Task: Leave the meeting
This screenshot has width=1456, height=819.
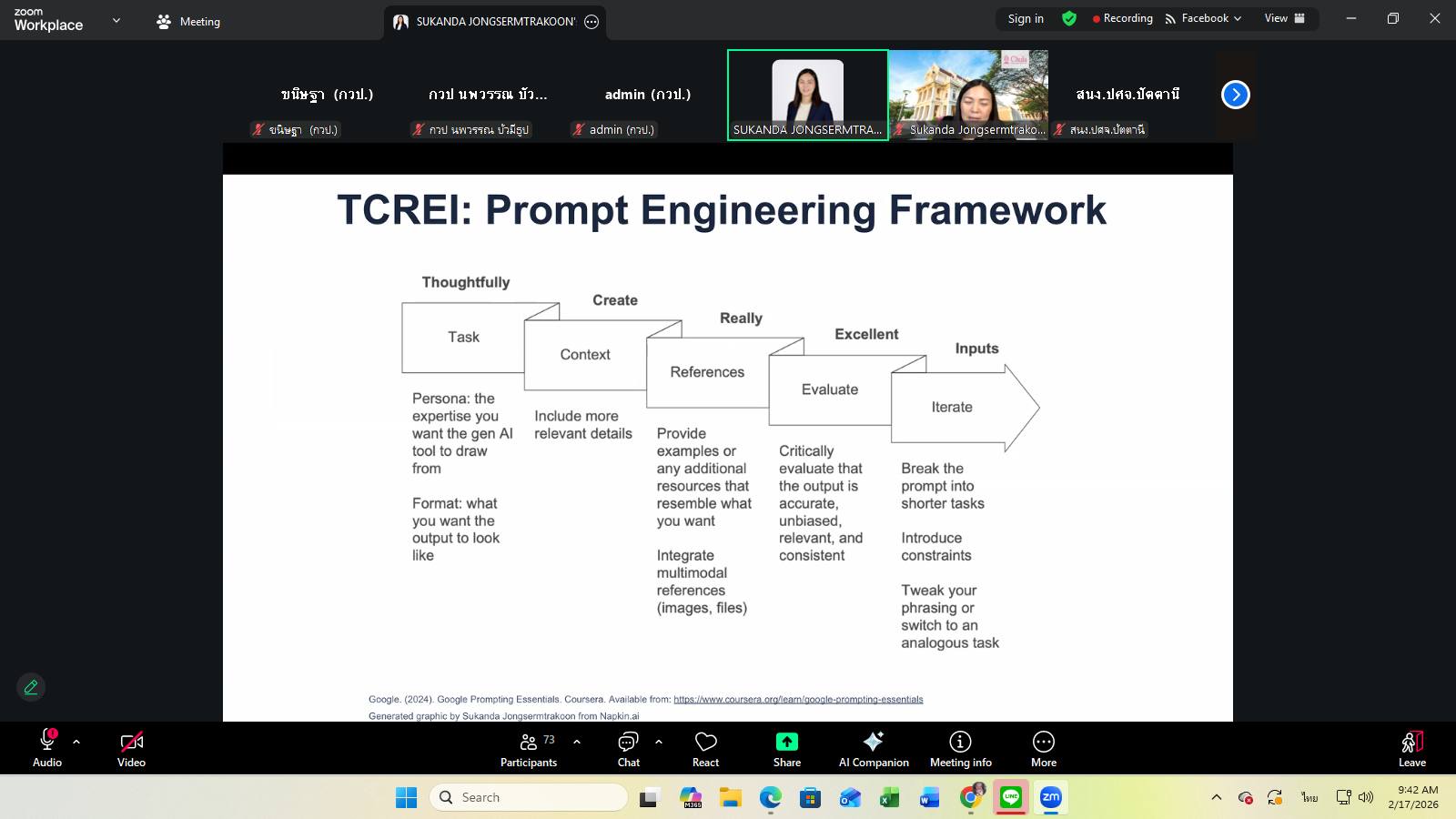Action: pyautogui.click(x=1411, y=749)
